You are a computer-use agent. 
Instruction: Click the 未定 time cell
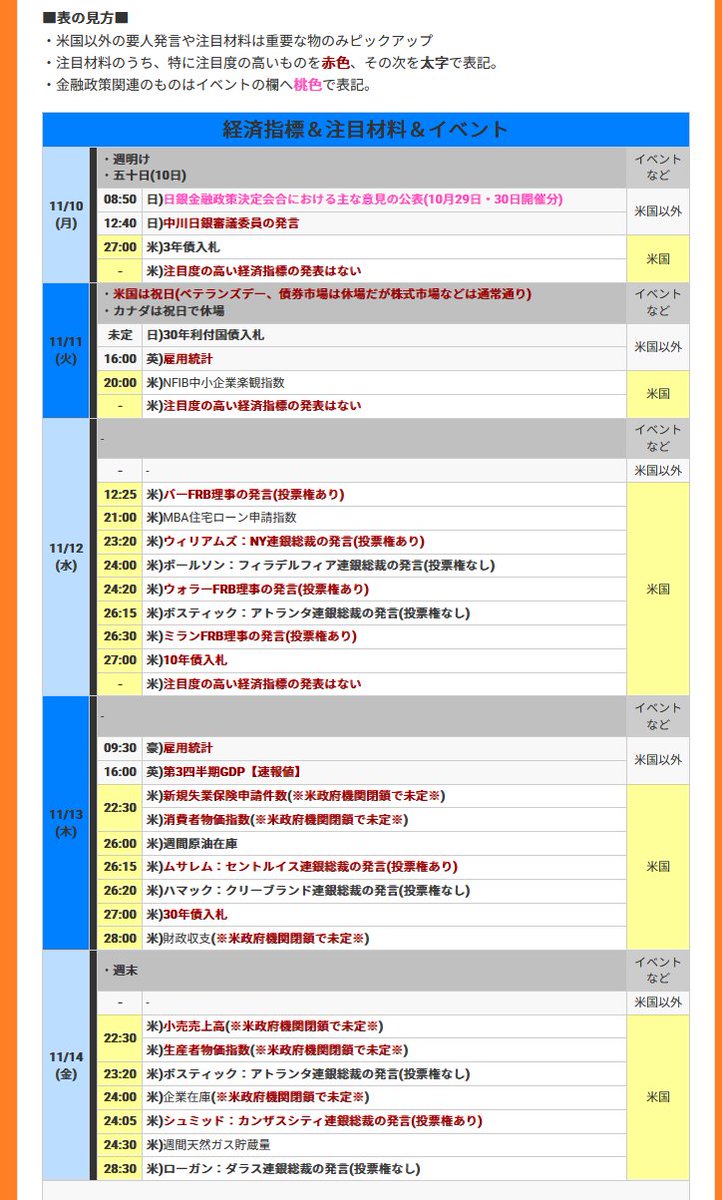tap(120, 335)
